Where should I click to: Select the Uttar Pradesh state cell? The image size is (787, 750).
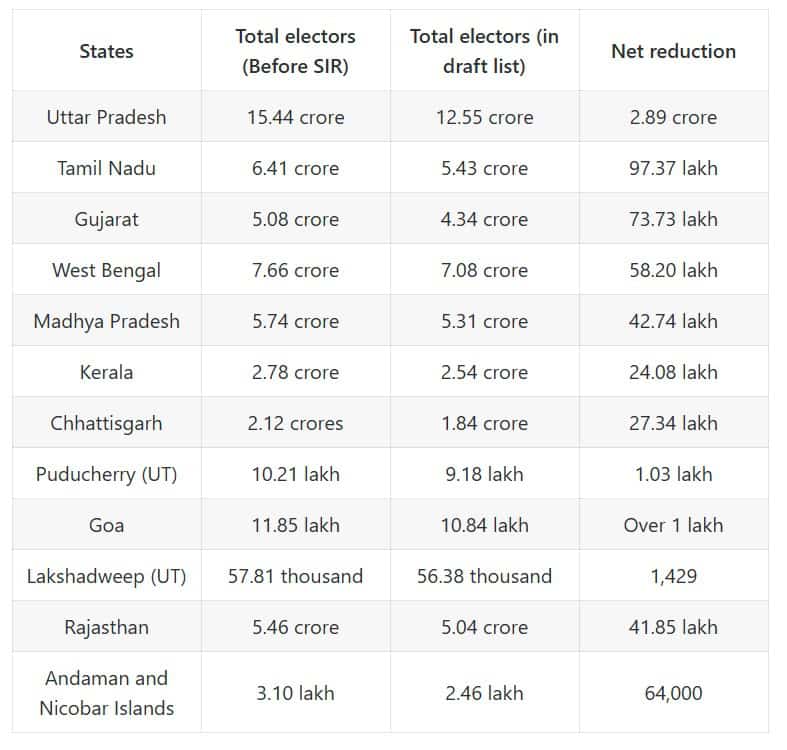(106, 117)
